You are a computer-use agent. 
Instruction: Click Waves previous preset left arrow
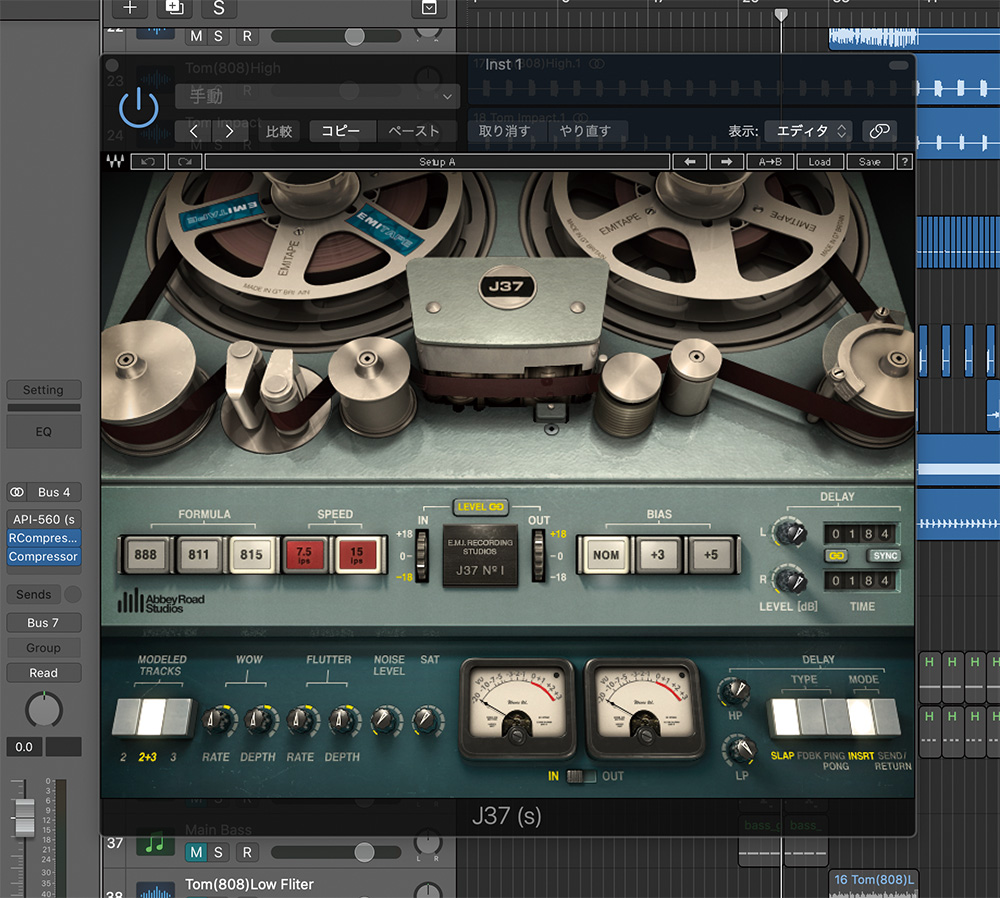690,161
